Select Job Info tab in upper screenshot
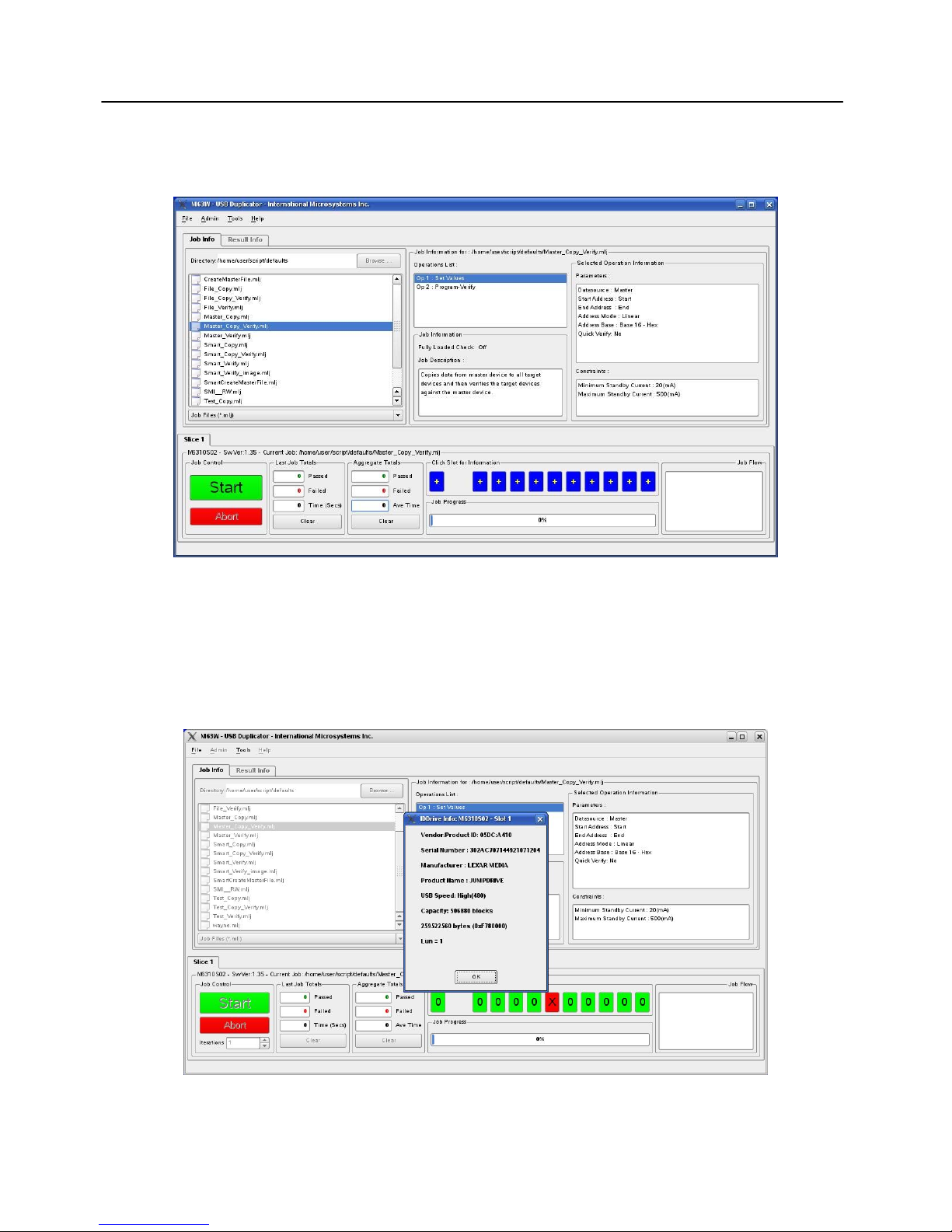The image size is (952, 1232). pyautogui.click(x=202, y=239)
